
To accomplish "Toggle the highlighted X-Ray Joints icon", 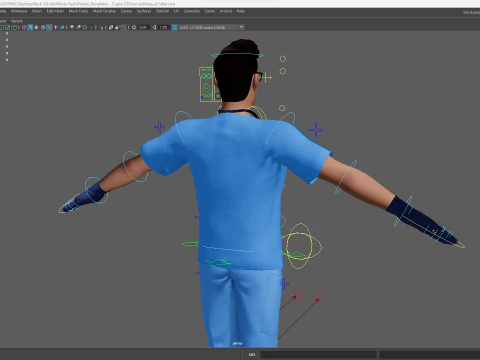I will (124, 27).
